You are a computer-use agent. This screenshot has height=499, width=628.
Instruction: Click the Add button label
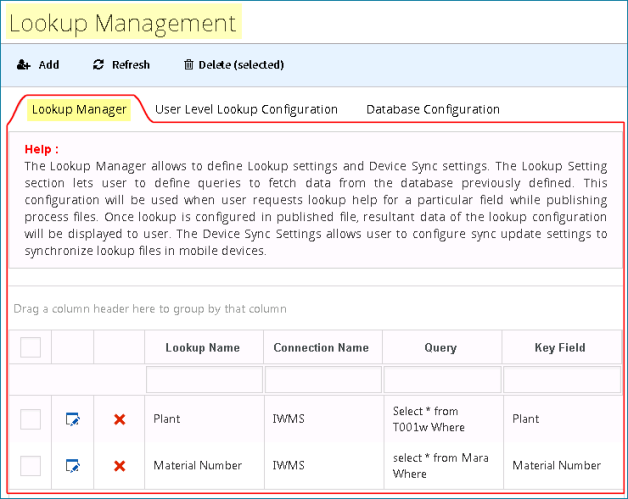click(x=49, y=64)
